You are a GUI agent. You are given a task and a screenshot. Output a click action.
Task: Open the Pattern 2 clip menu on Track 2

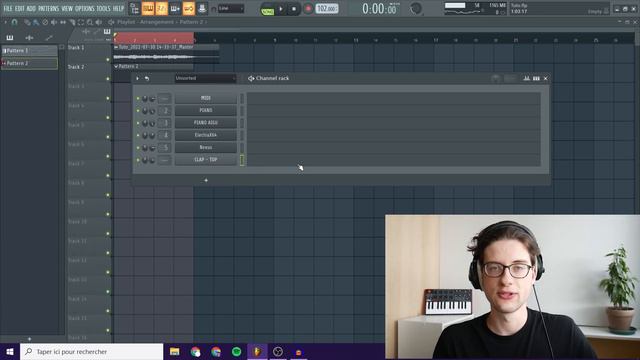[116, 66]
